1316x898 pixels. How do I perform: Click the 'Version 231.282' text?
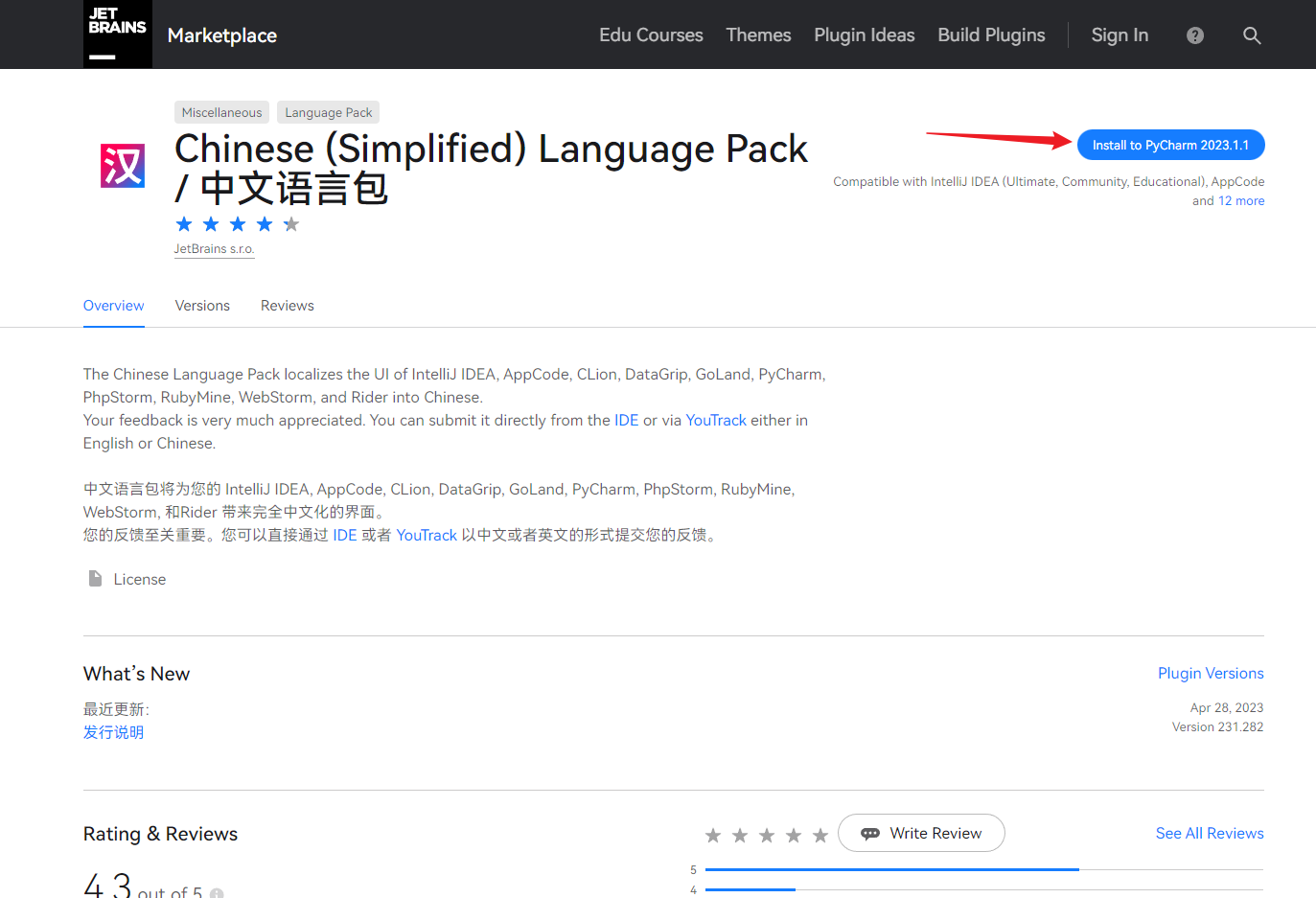(x=1217, y=727)
